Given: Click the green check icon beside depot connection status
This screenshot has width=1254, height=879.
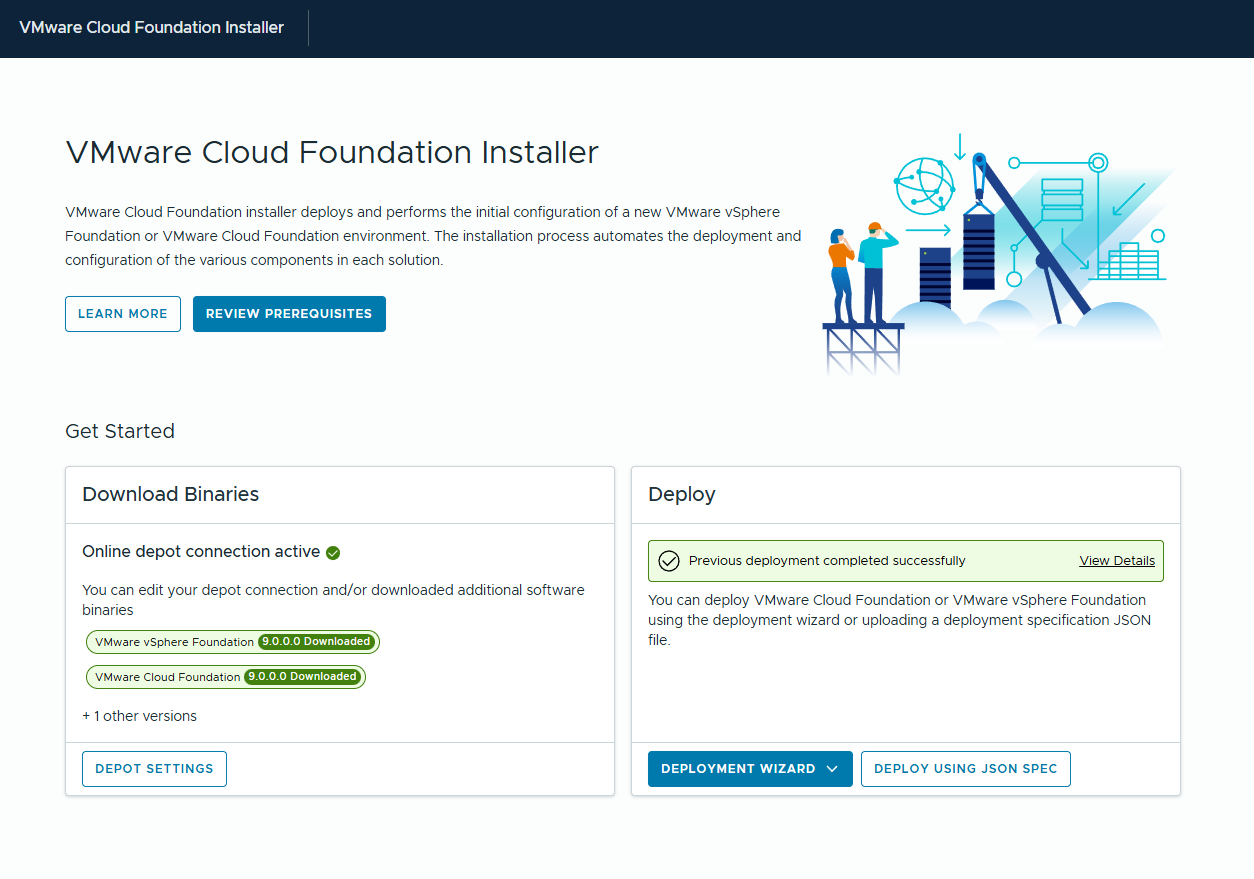Looking at the screenshot, I should click(333, 553).
